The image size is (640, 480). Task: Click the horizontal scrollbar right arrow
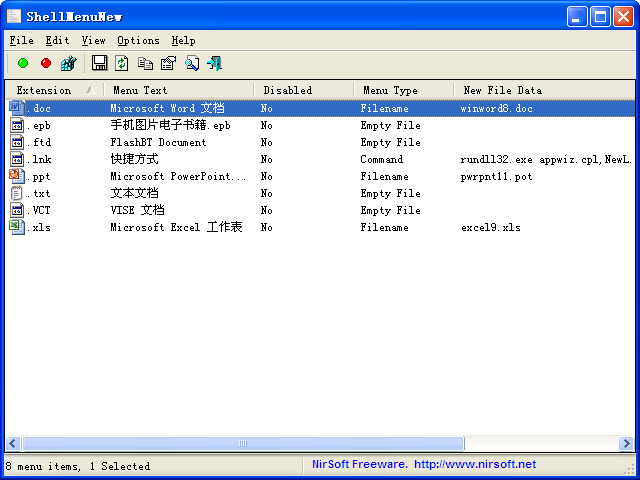pyautogui.click(x=625, y=443)
